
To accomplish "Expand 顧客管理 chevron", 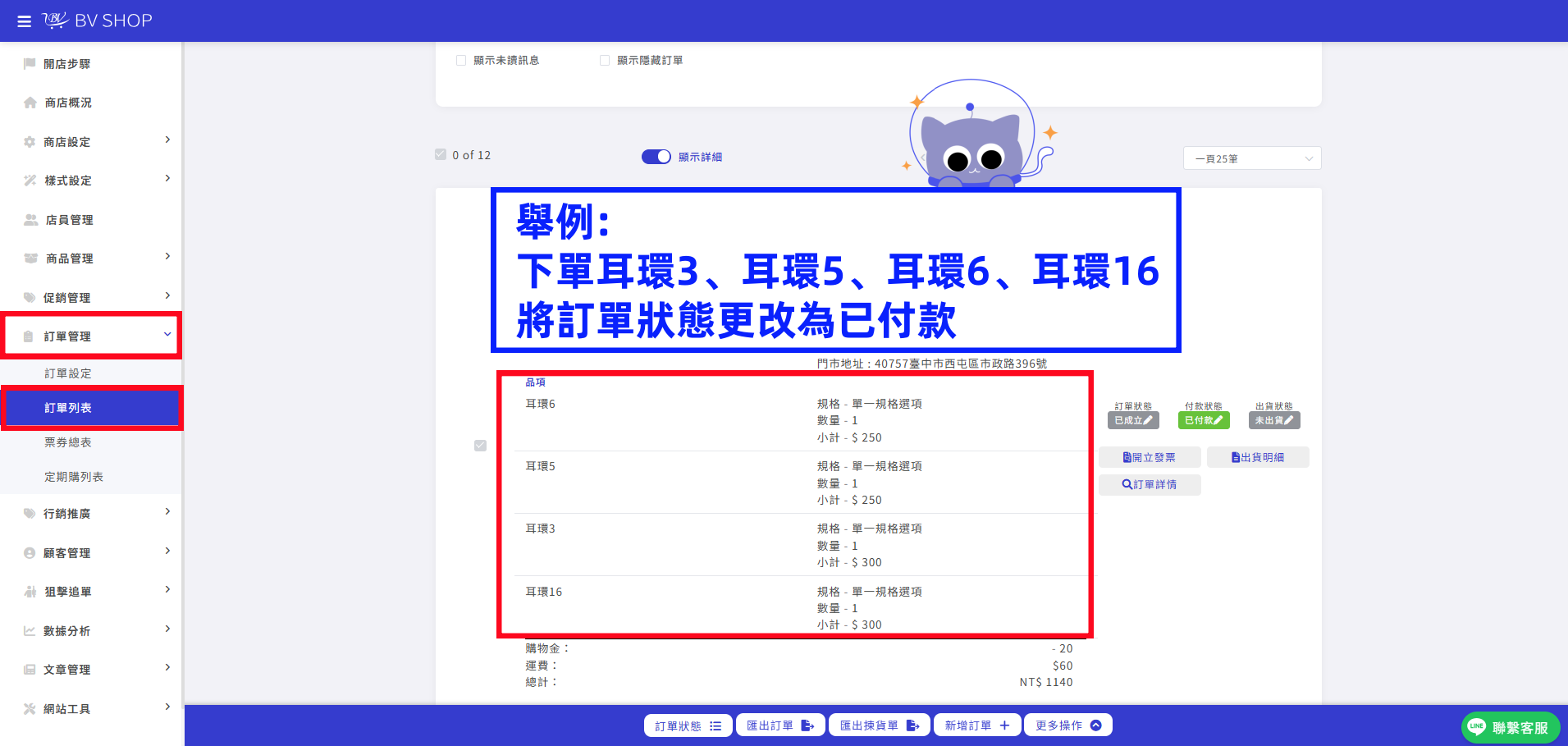I will point(167,551).
